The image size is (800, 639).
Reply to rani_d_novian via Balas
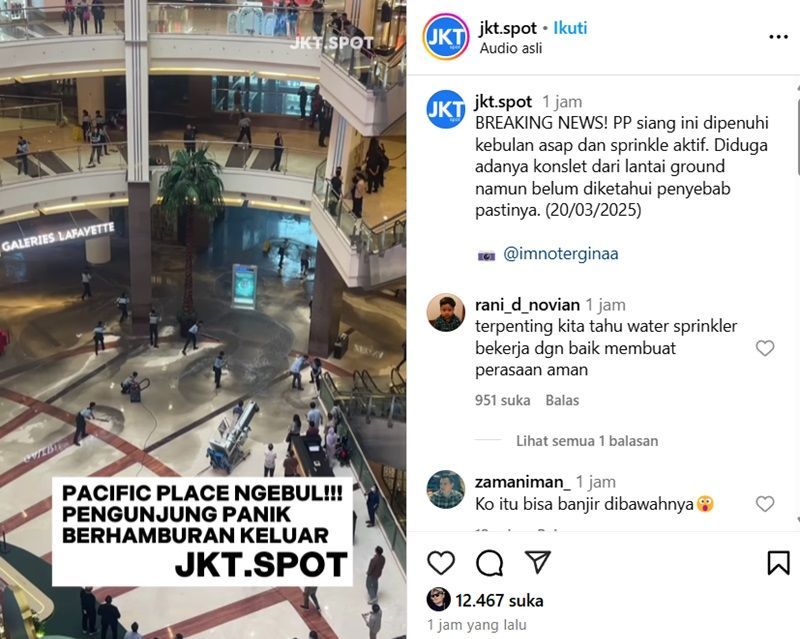pos(562,400)
